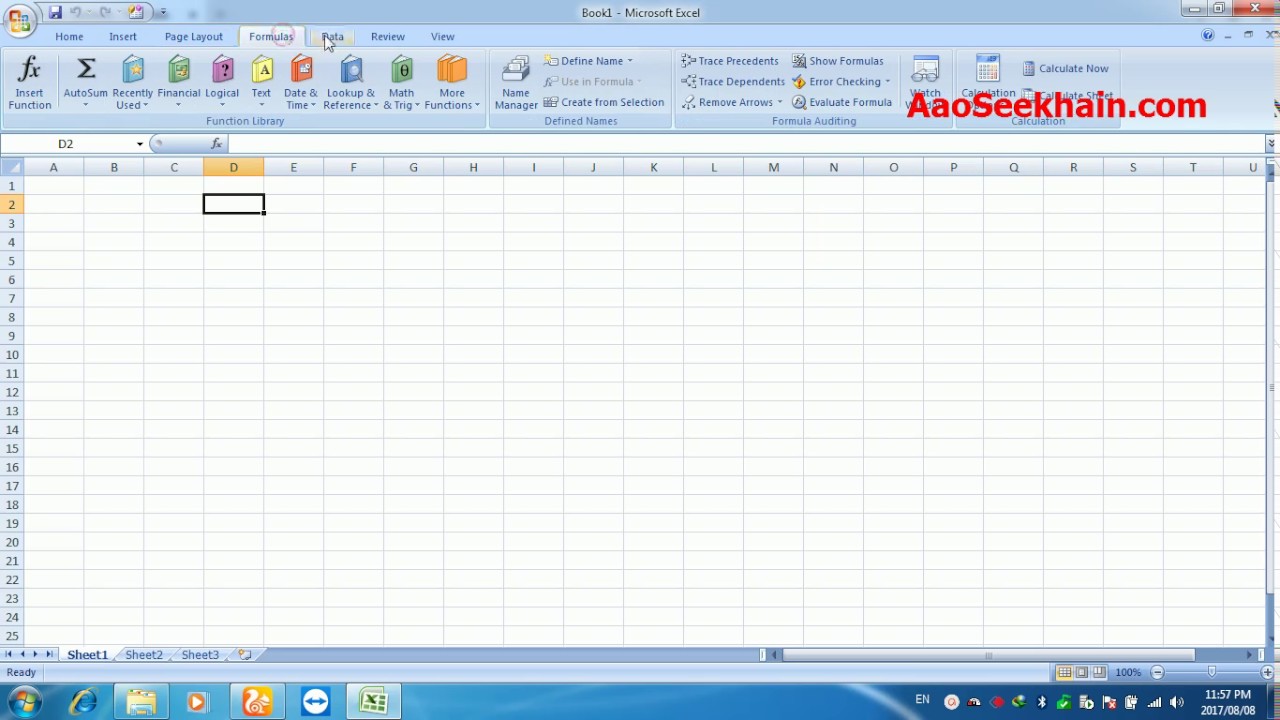Open Calculation Options
The image size is (1280, 720).
[988, 83]
